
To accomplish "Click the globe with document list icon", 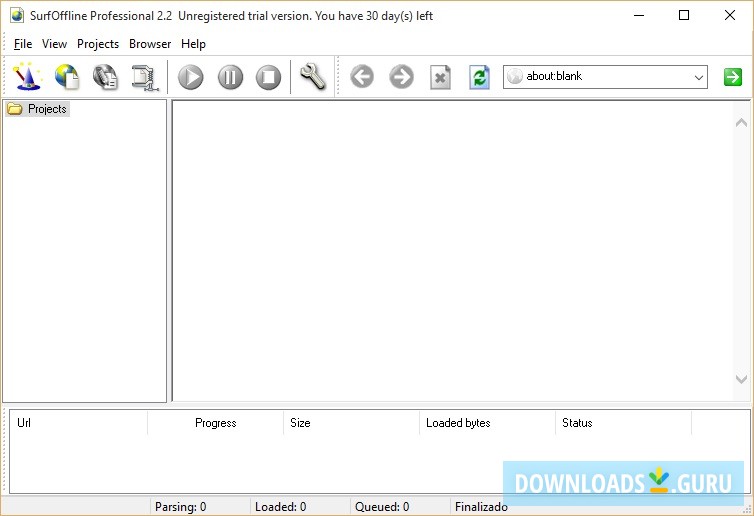I will pos(105,76).
